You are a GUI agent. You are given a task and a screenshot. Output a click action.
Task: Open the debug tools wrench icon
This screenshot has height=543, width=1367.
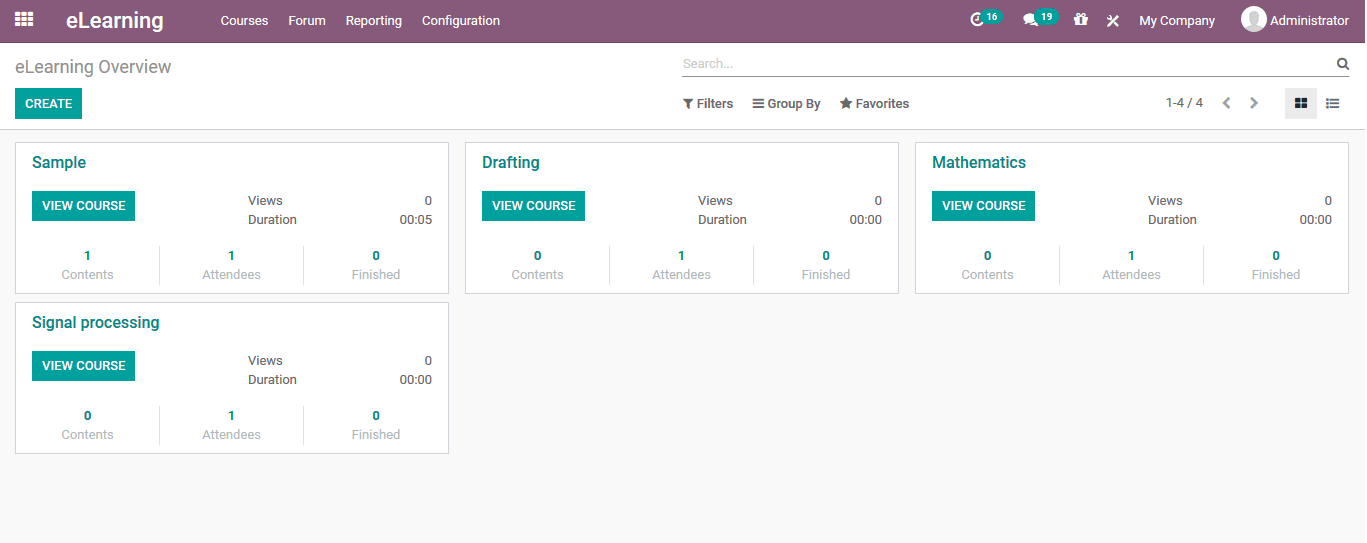[1112, 20]
